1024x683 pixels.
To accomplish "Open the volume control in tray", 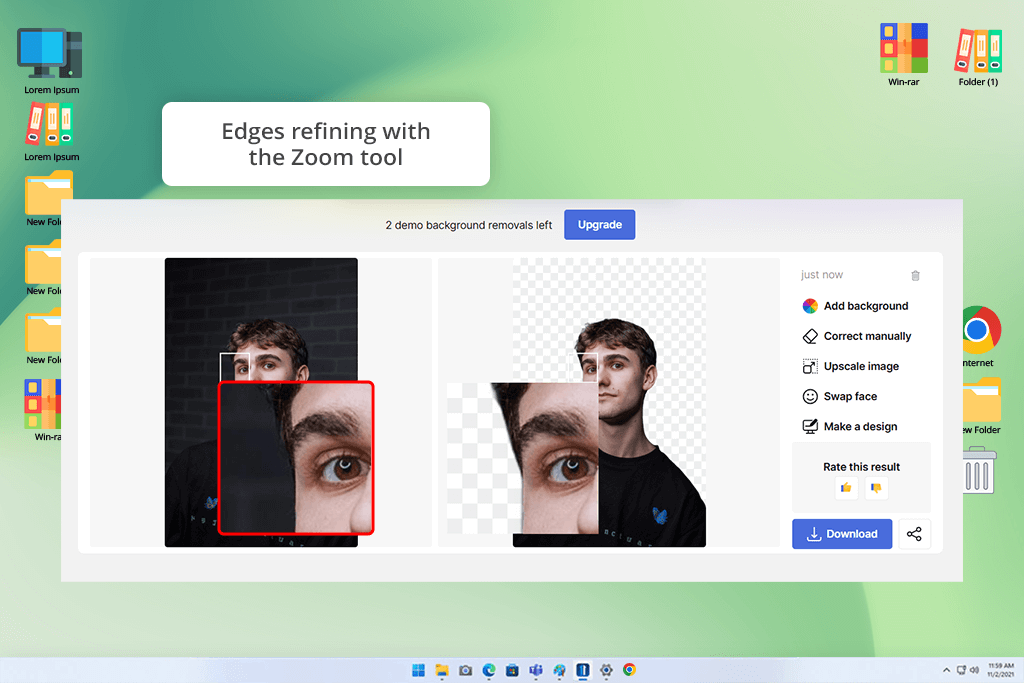I will tap(974, 670).
